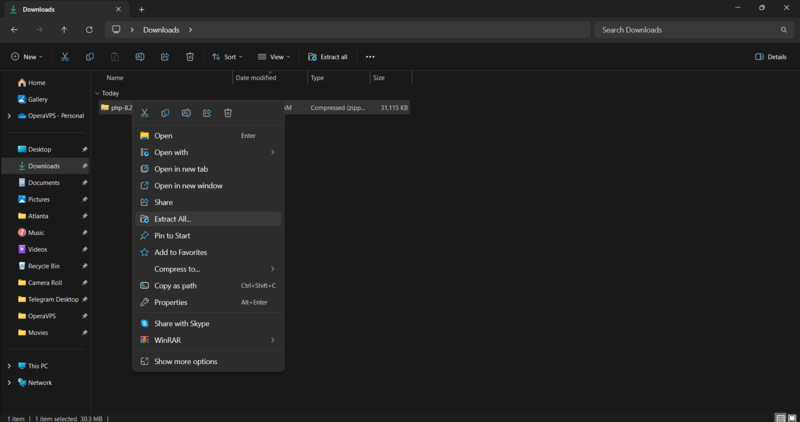The image size is (800, 422).
Task: Expand the OperaVPS - Personal tree node
Action: [9, 116]
